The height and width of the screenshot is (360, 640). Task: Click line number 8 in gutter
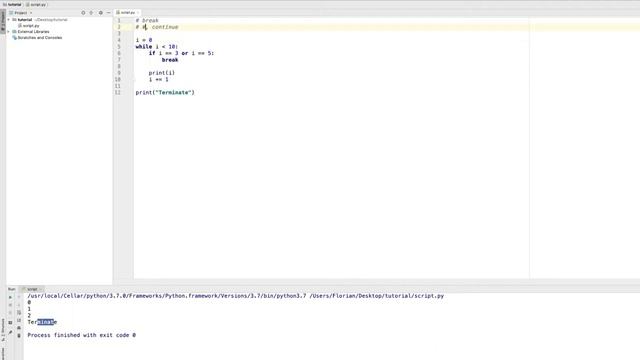pos(119,66)
